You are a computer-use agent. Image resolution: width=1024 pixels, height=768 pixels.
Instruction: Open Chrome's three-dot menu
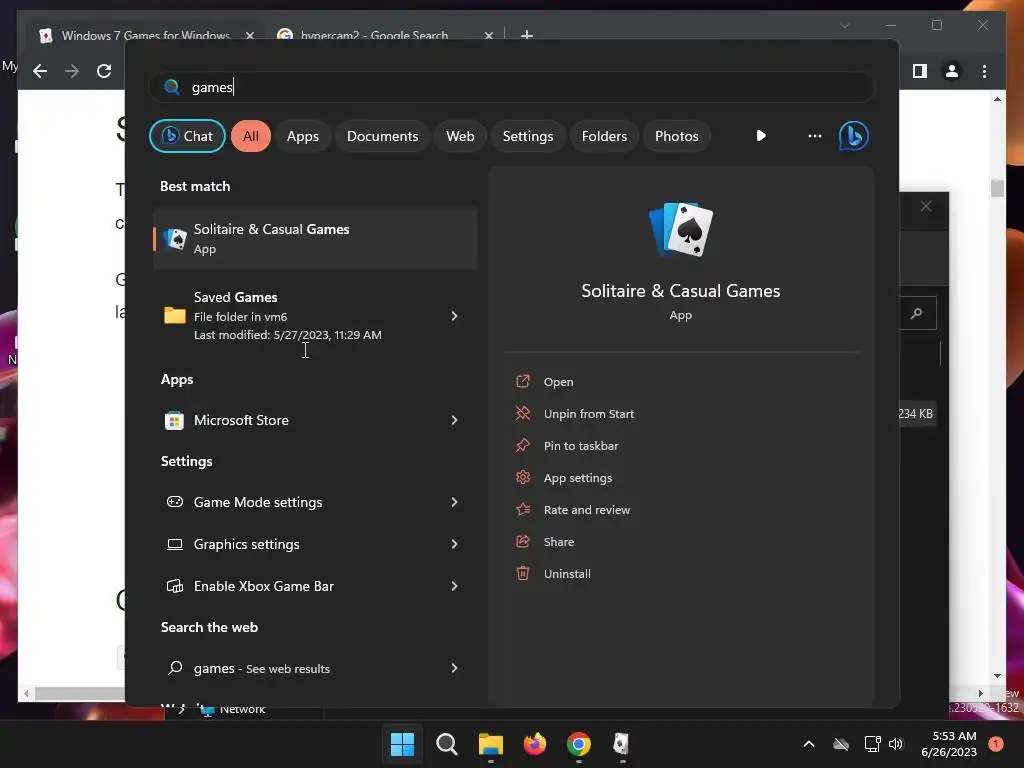coord(984,71)
